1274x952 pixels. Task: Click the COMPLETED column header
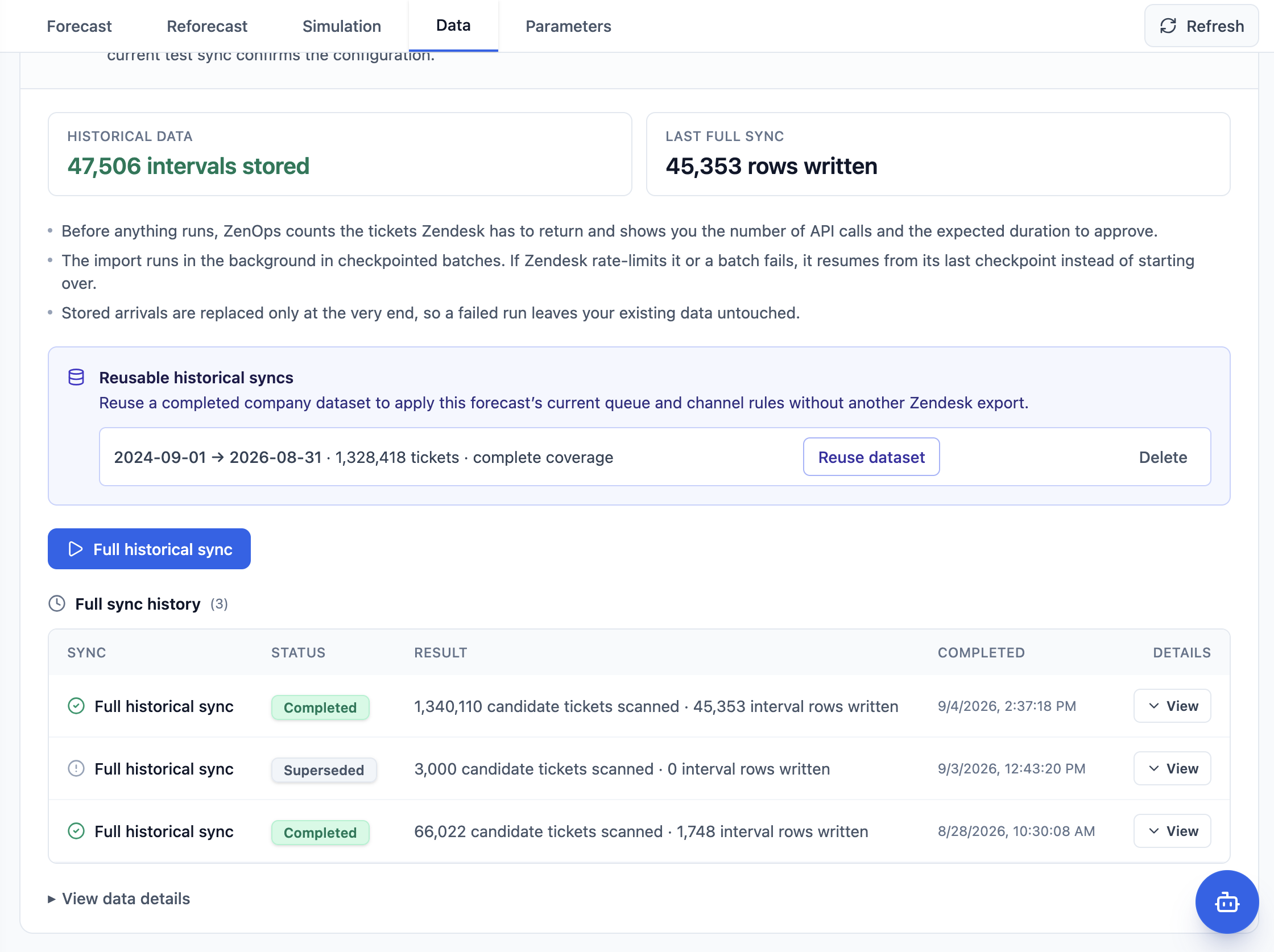(981, 652)
